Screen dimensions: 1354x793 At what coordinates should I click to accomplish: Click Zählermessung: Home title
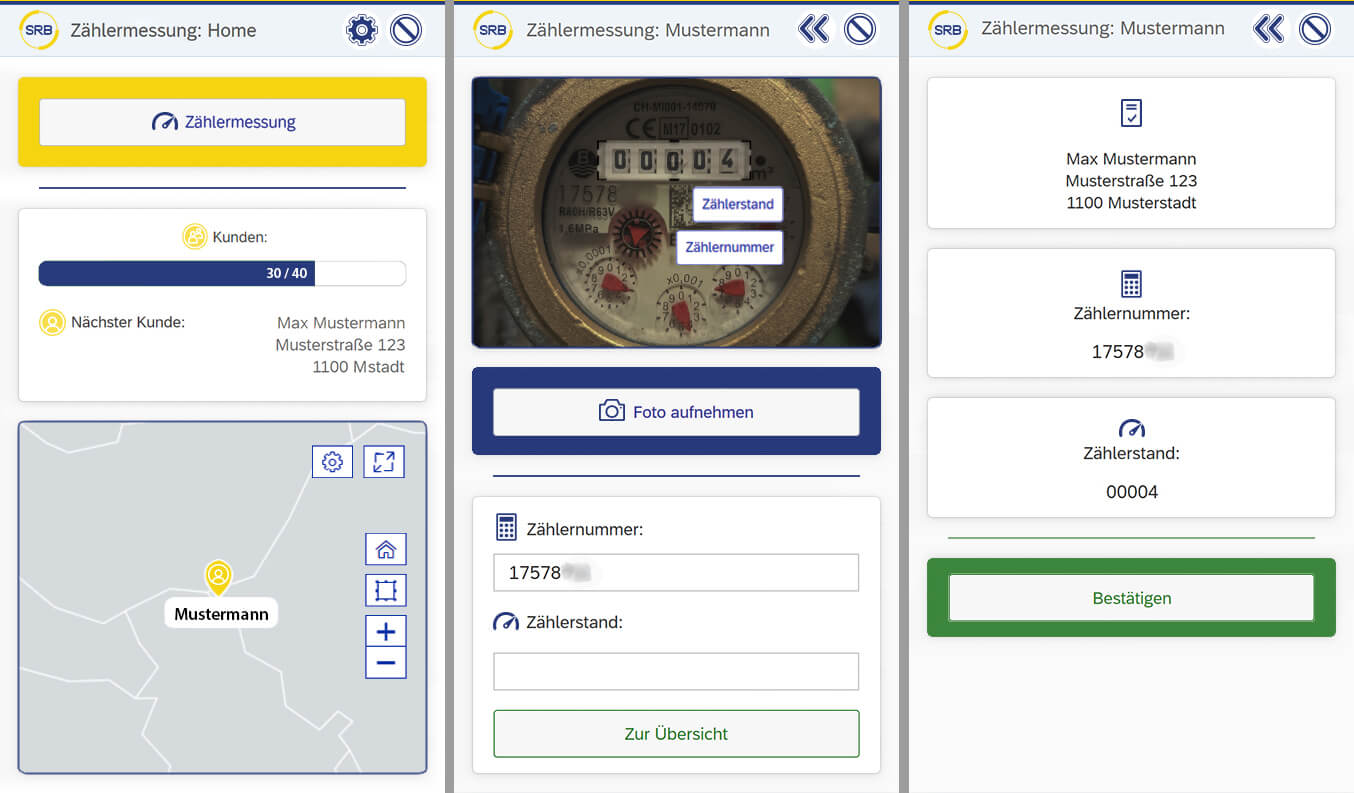click(163, 31)
